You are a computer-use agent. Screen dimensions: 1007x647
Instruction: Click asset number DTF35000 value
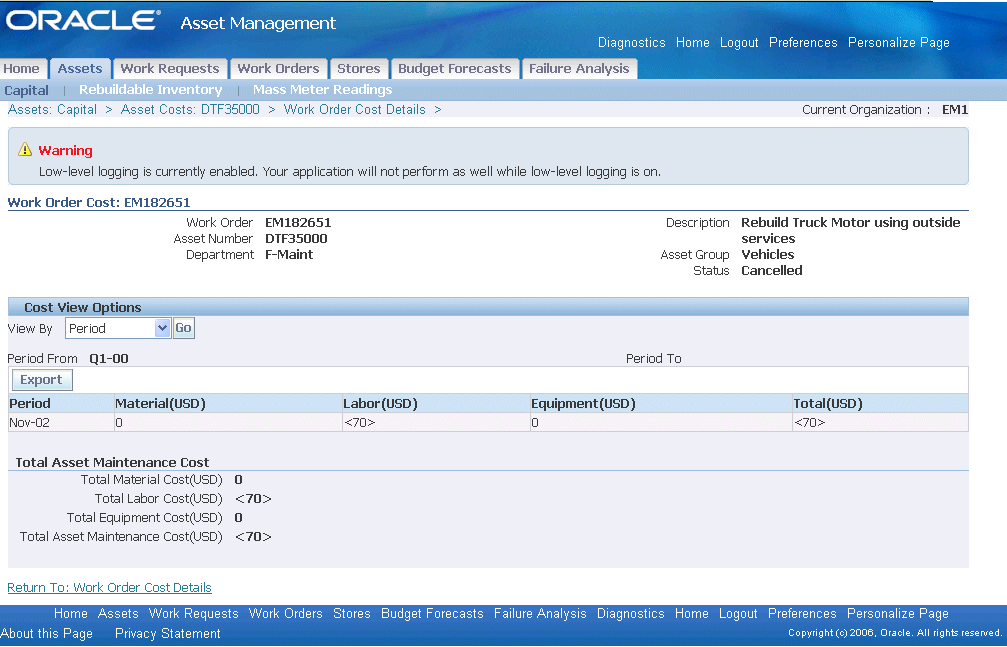296,239
